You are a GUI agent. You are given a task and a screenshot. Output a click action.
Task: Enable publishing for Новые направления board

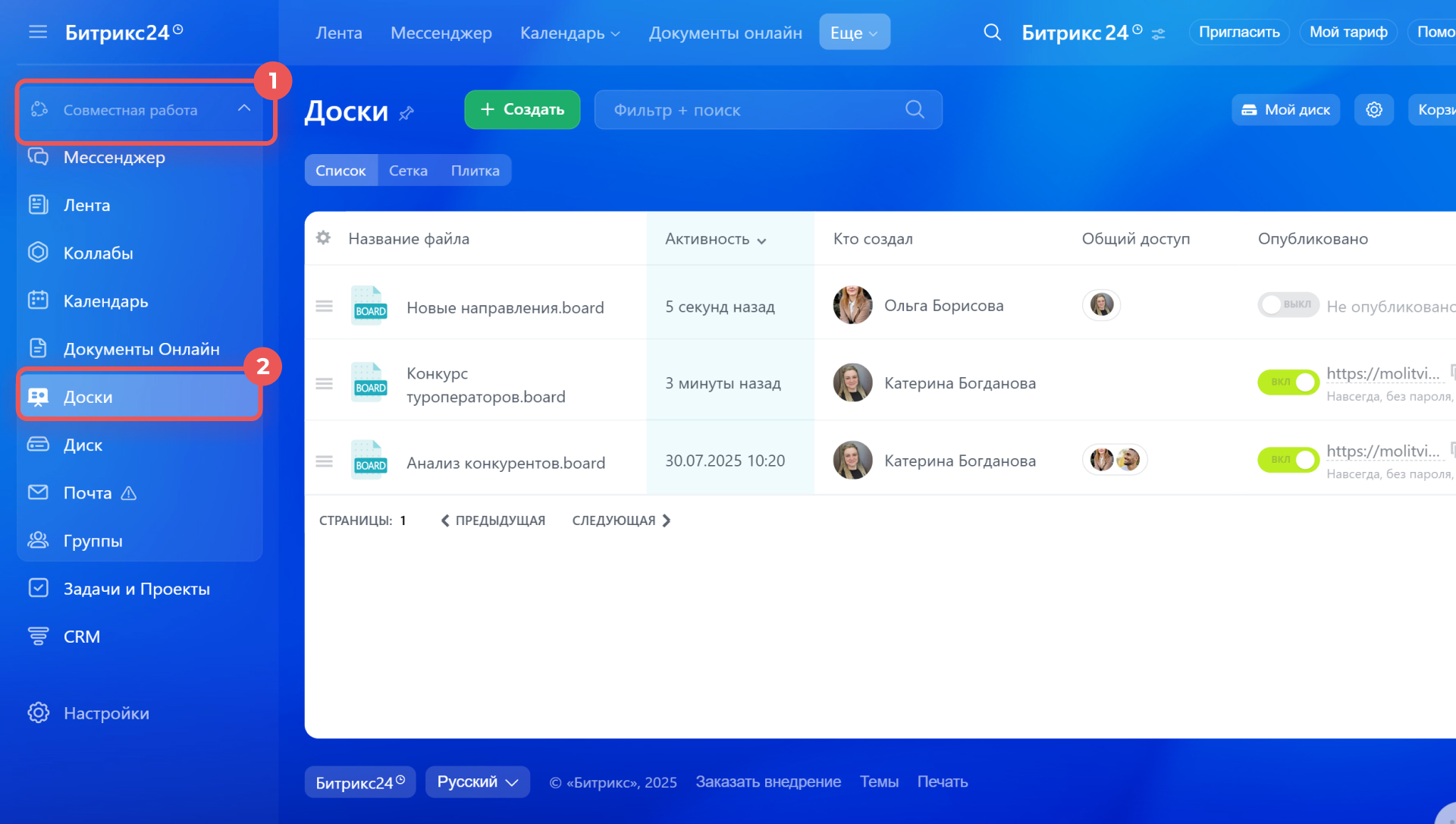[x=1288, y=305]
